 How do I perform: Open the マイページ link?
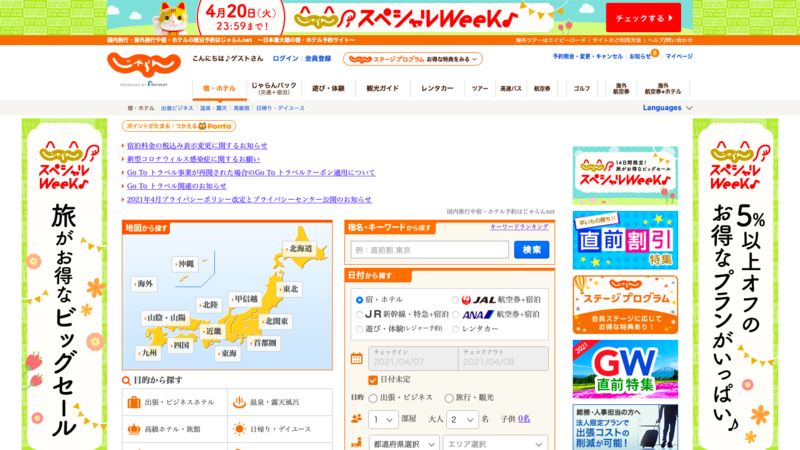(x=679, y=56)
